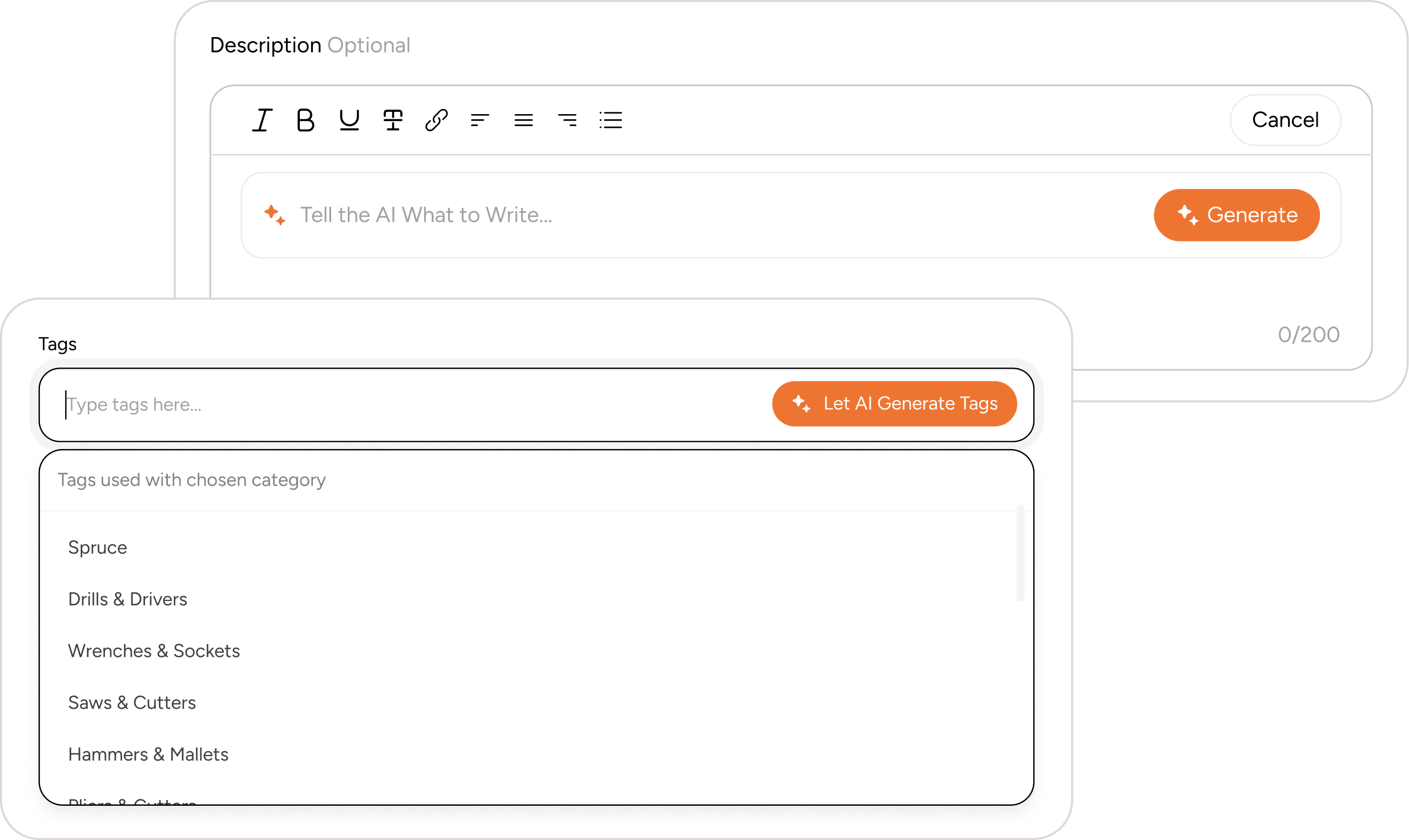
Task: Toggle italic formatting in the description toolbar
Action: (262, 120)
